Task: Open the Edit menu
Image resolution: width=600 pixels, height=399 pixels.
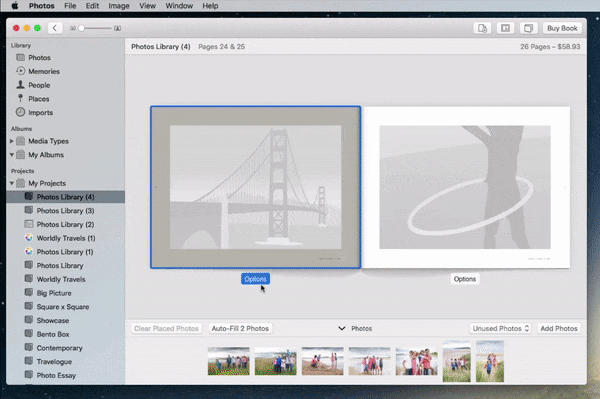Action: 92,6
